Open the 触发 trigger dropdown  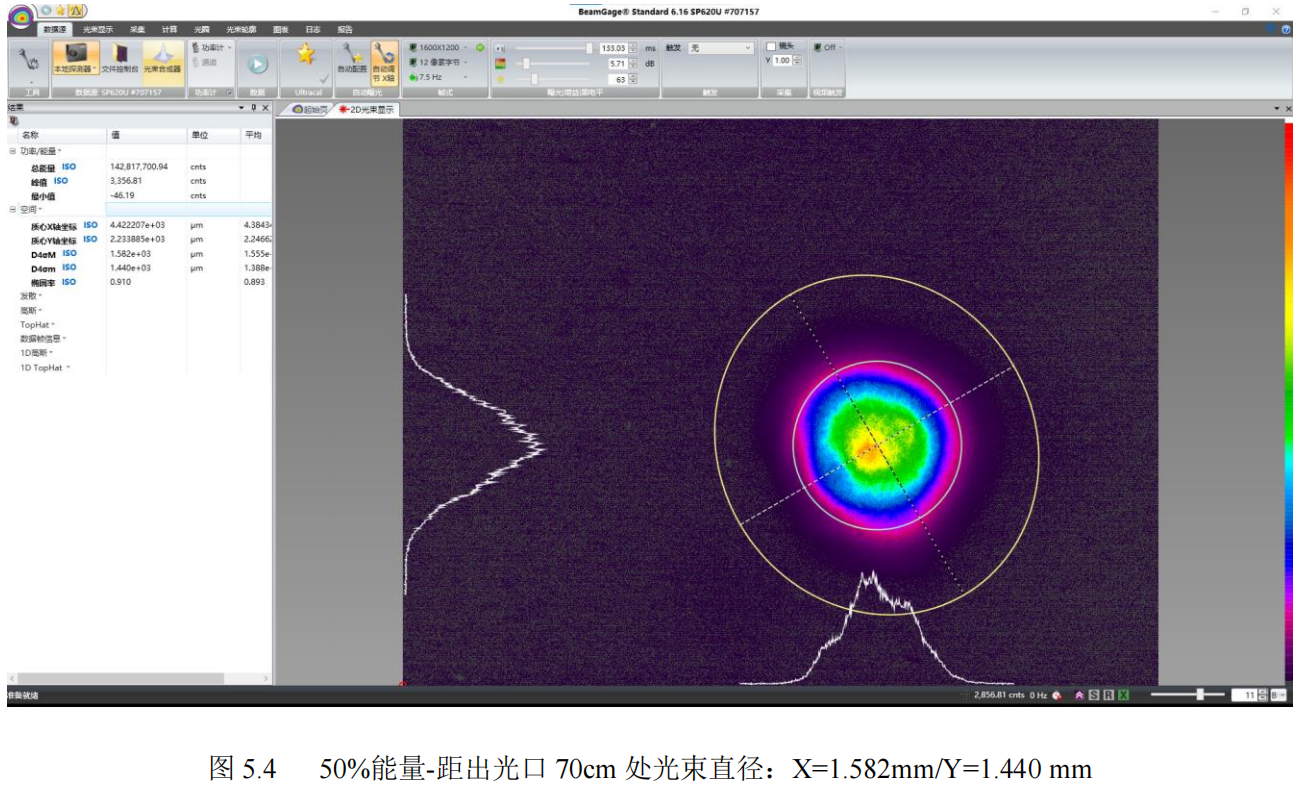[720, 47]
